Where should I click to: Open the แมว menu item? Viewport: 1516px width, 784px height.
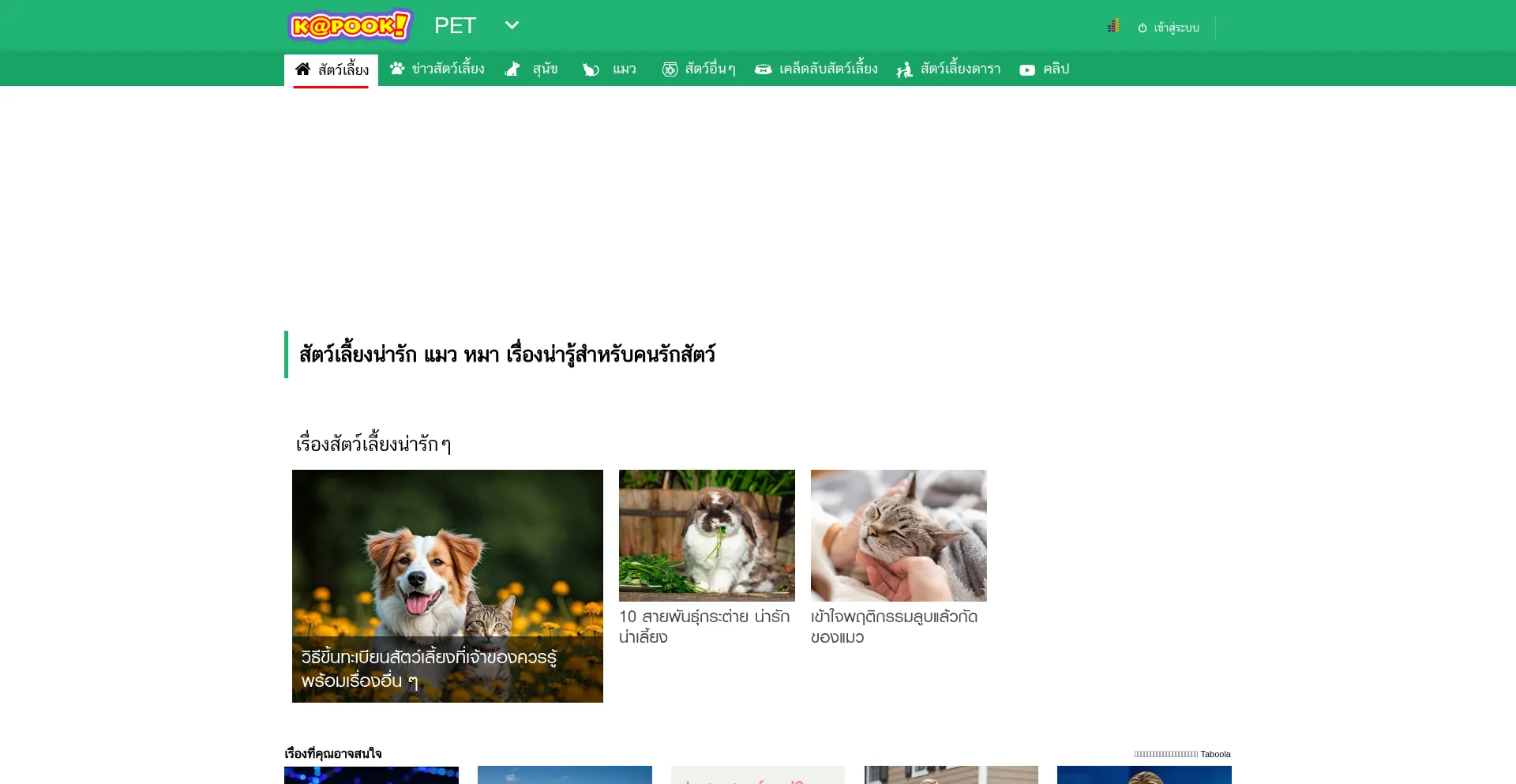coord(624,69)
